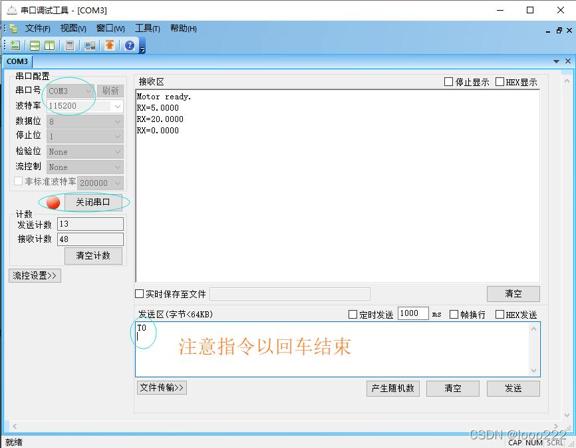Image resolution: width=576 pixels, height=448 pixels.
Task: Open the toolbar options overflow arrow
Action: (x=143, y=49)
